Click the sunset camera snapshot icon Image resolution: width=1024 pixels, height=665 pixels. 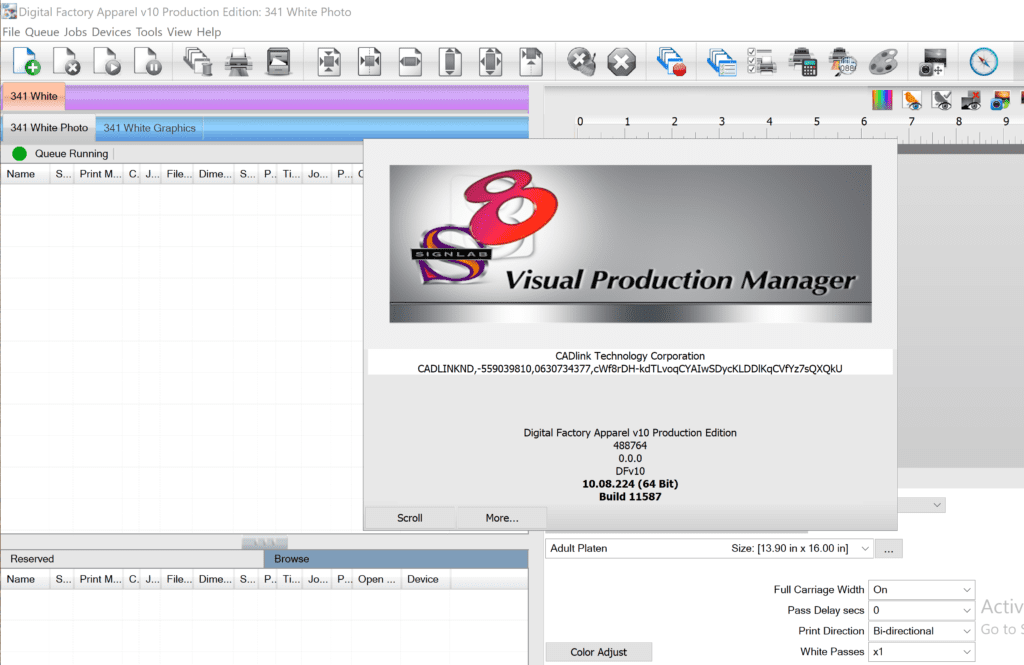(x=1000, y=100)
